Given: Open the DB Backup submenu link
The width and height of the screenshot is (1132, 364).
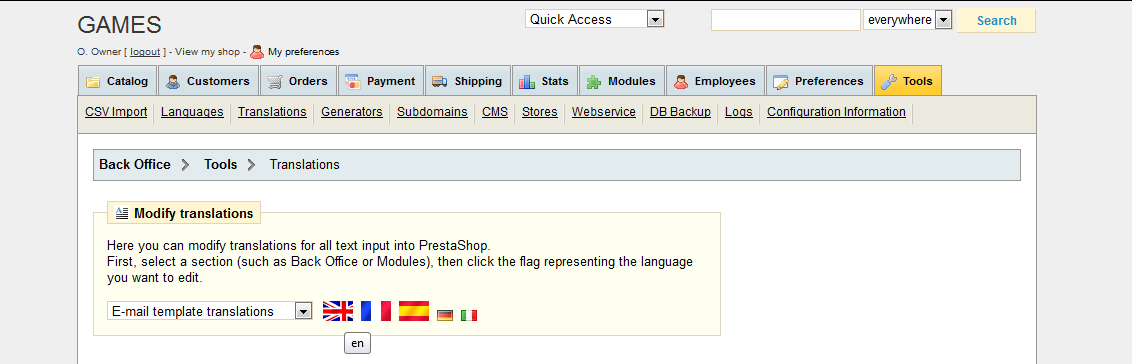Looking at the screenshot, I should click(x=680, y=112).
